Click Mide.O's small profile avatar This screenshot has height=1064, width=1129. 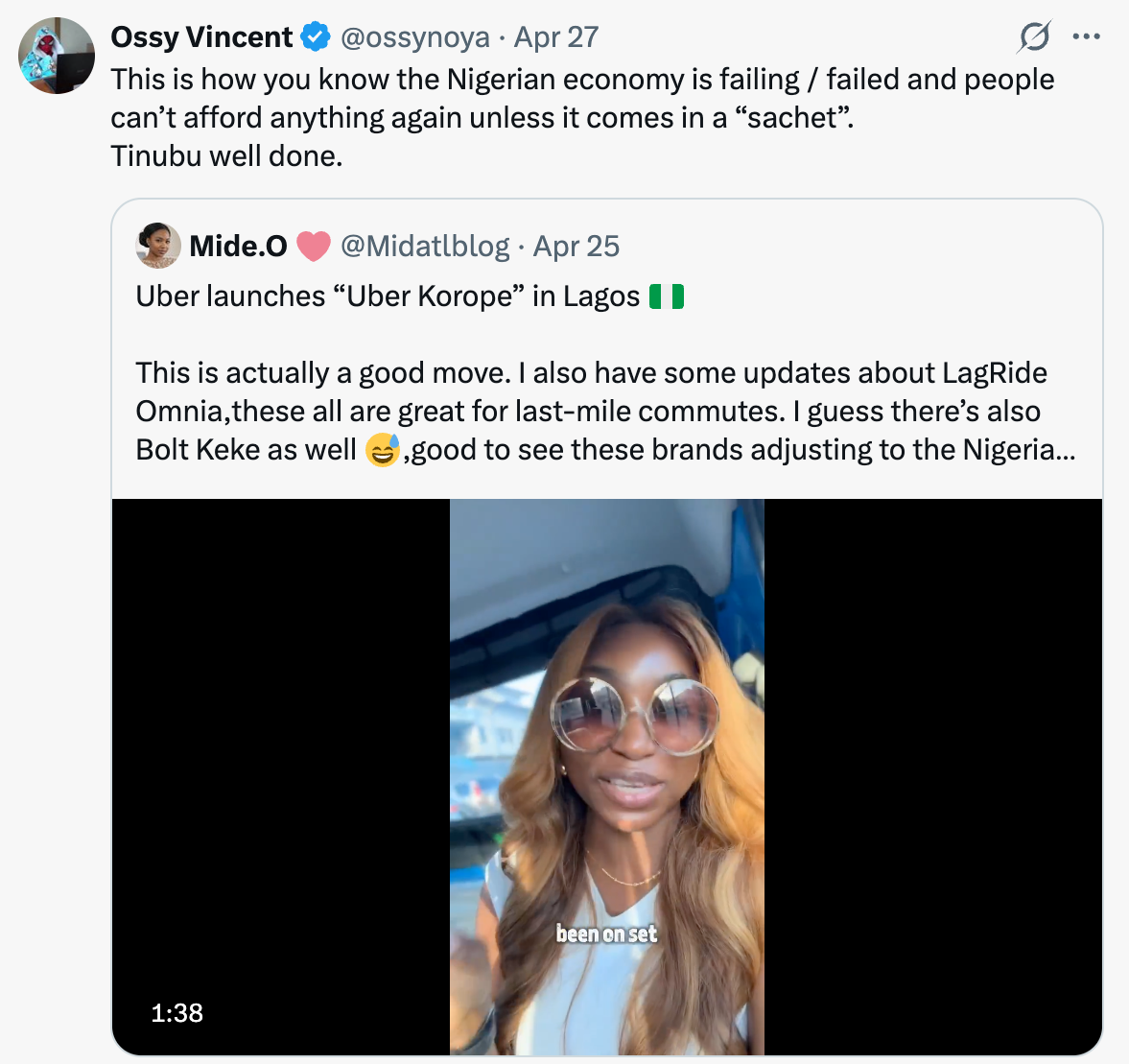(158, 246)
